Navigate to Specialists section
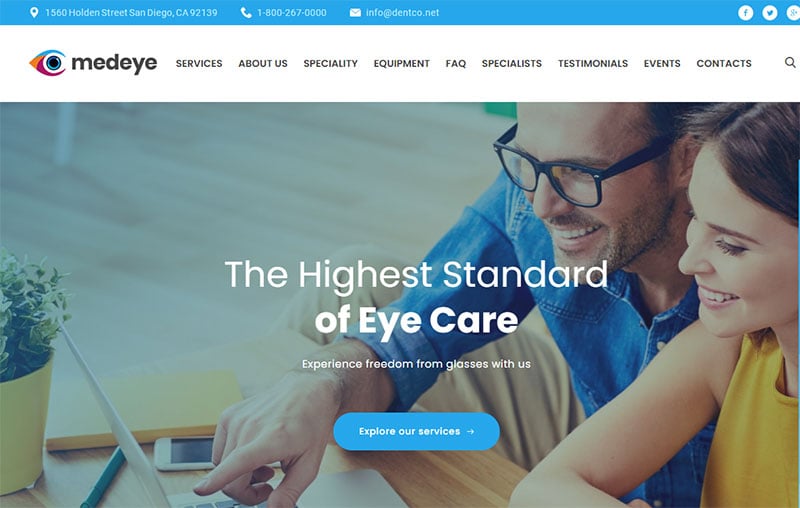 pyautogui.click(x=512, y=63)
